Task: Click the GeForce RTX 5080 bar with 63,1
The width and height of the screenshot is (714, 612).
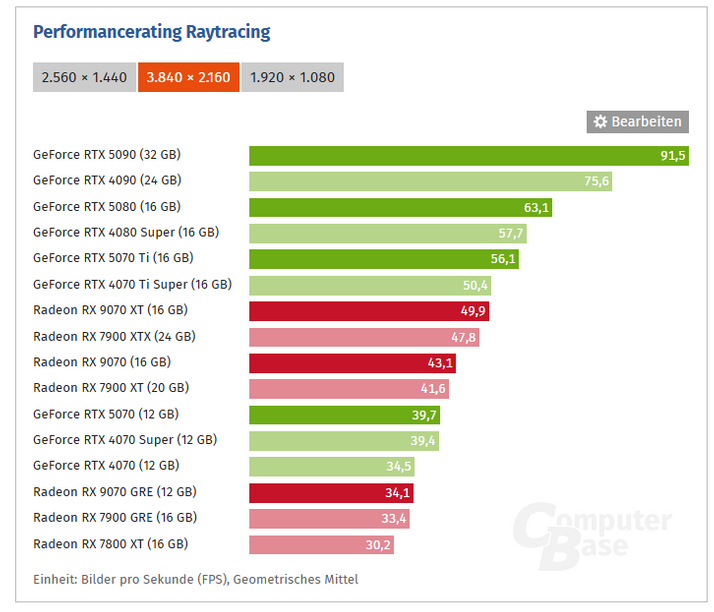Action: [x=400, y=207]
